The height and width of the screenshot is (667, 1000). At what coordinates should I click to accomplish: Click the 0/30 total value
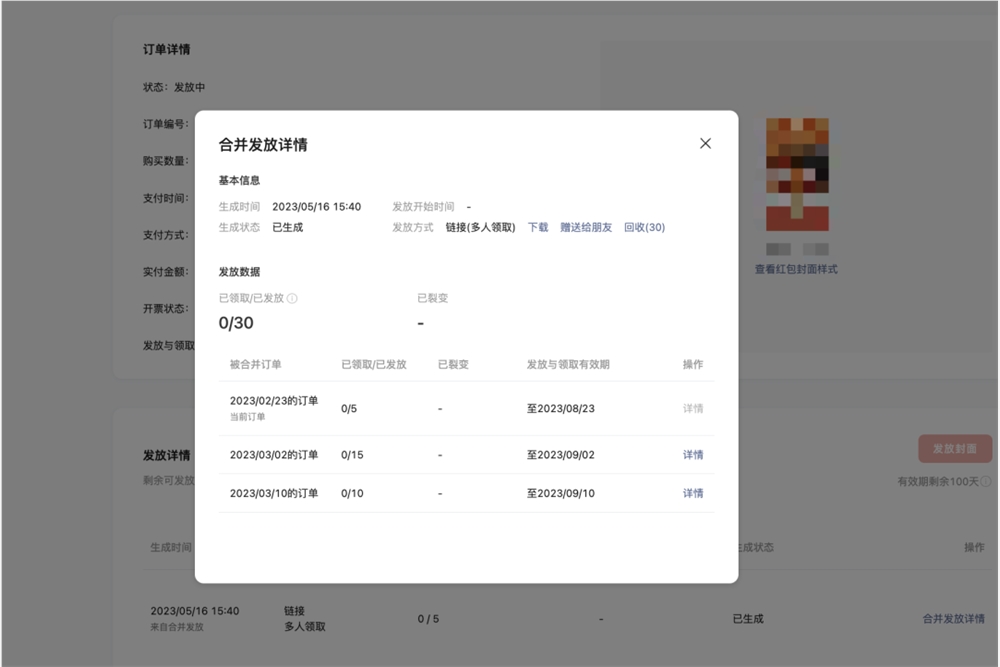point(236,323)
